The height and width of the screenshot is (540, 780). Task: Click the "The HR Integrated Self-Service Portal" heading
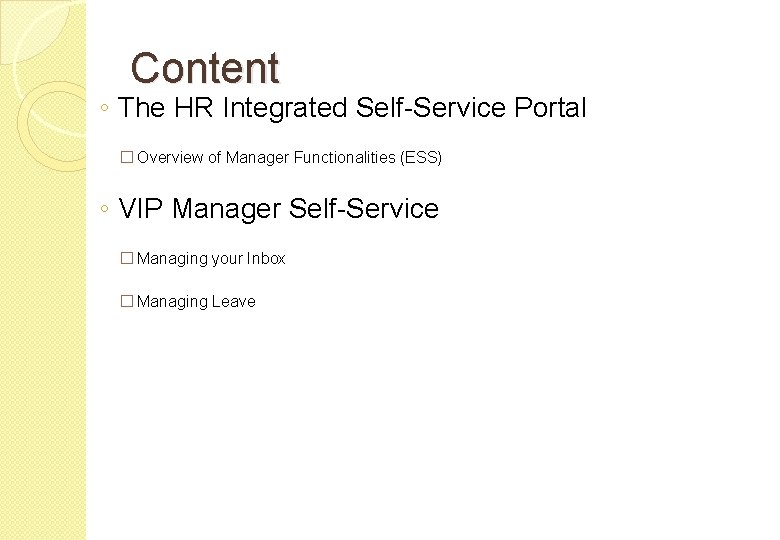pyautogui.click(x=352, y=107)
